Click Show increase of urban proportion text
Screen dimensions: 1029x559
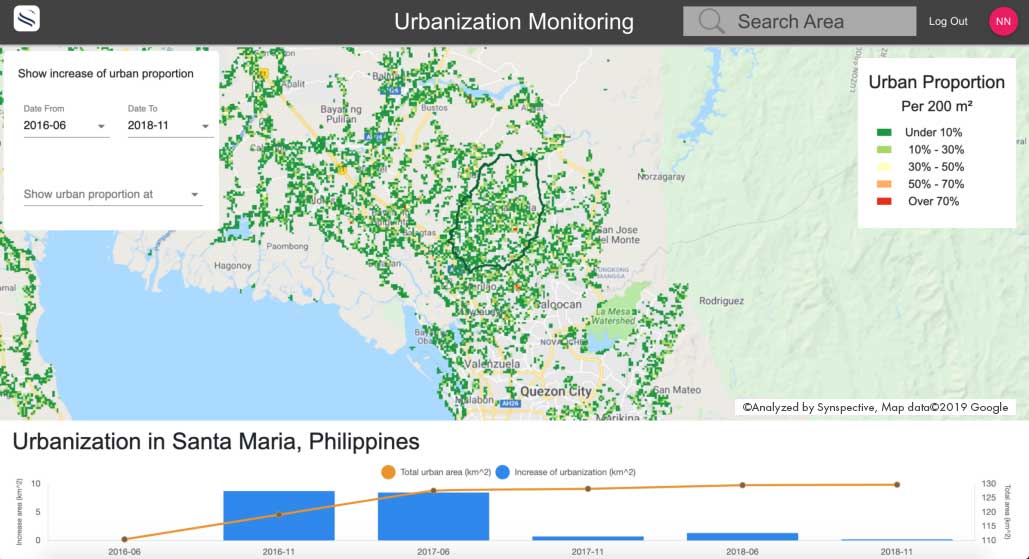(x=106, y=73)
